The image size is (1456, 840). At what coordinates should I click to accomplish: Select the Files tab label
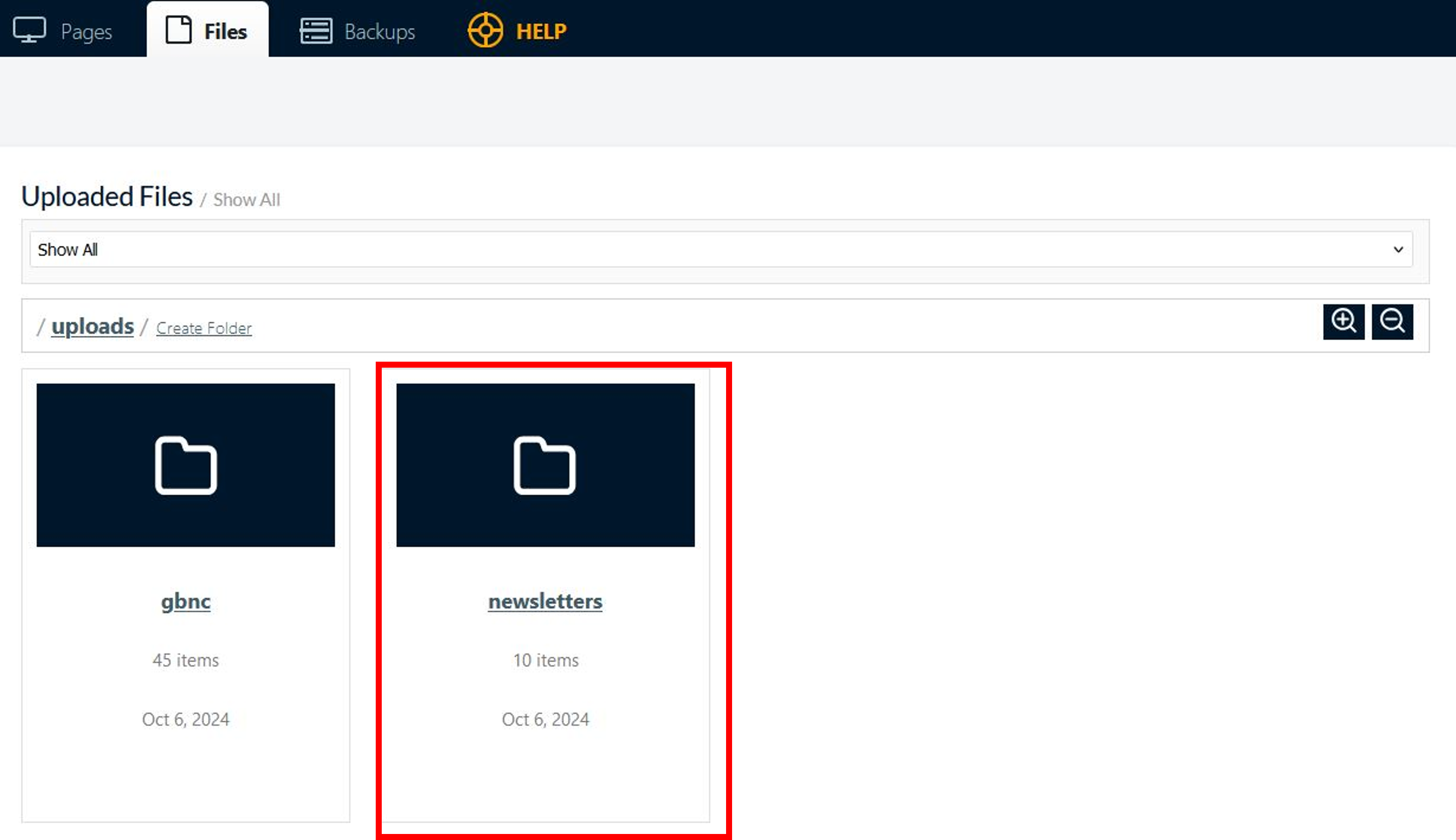[x=226, y=31]
